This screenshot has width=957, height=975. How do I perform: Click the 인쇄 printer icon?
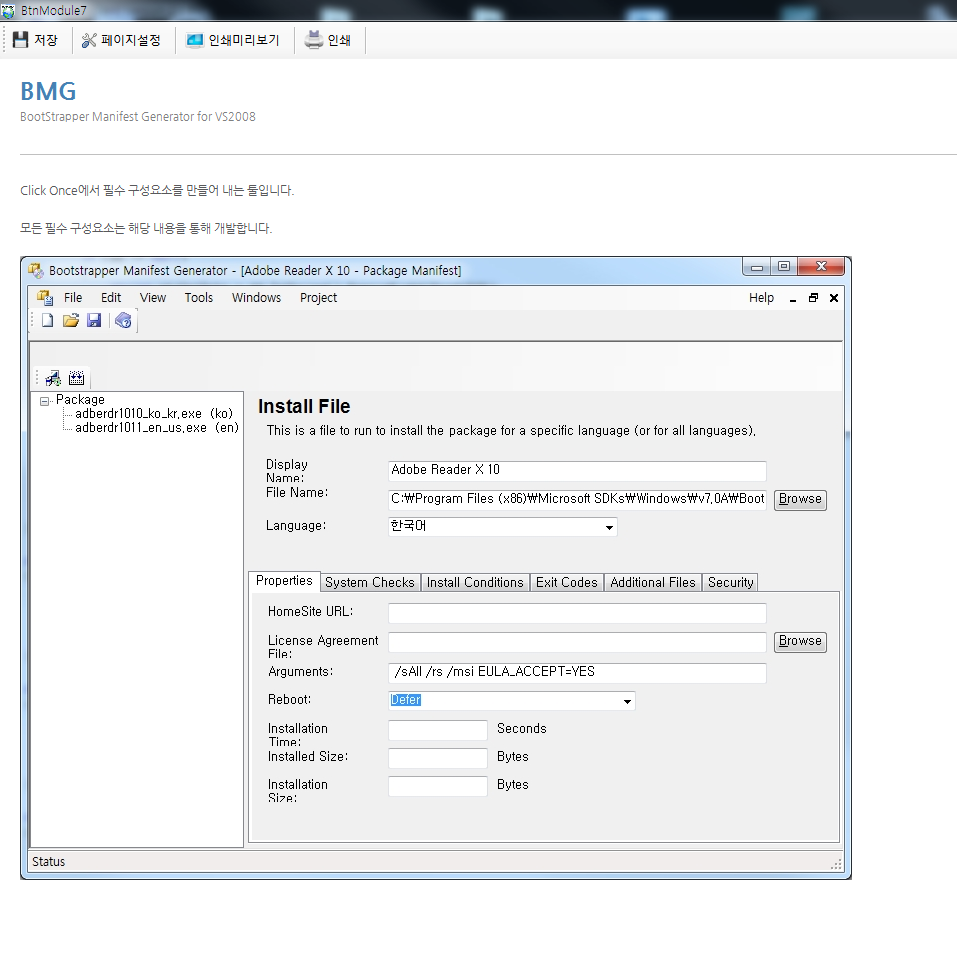tap(313, 40)
